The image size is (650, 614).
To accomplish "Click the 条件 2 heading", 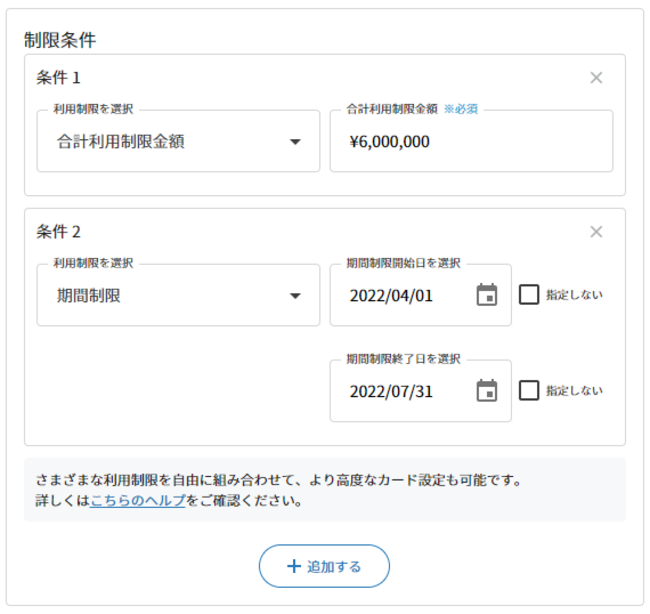I will [x=58, y=232].
